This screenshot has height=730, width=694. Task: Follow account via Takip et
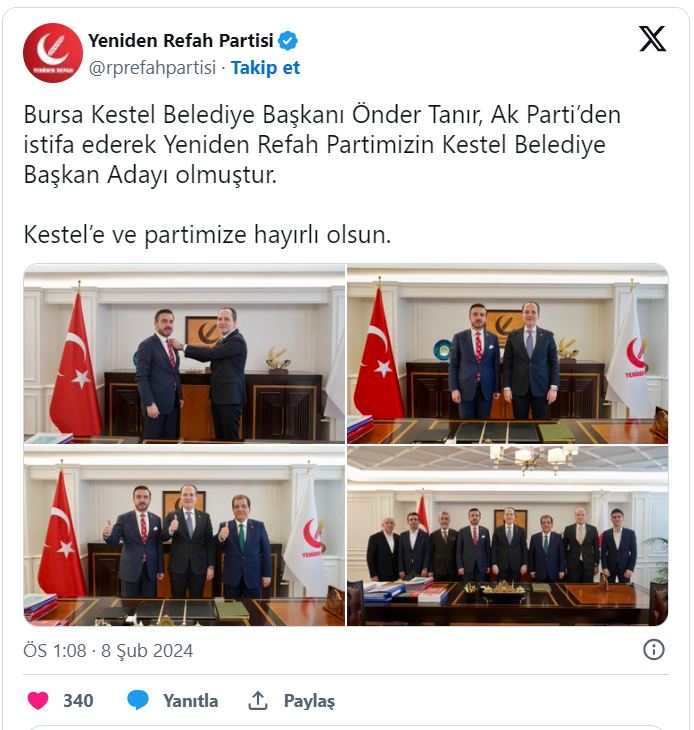point(265,68)
